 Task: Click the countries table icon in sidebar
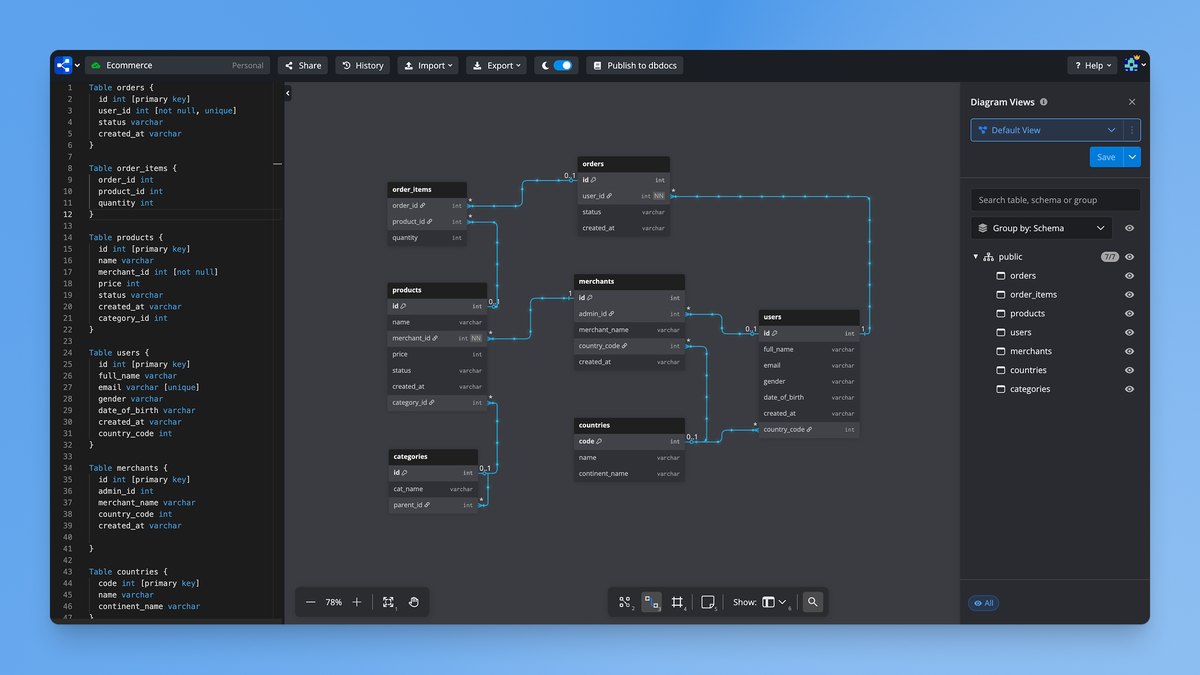coord(1001,370)
